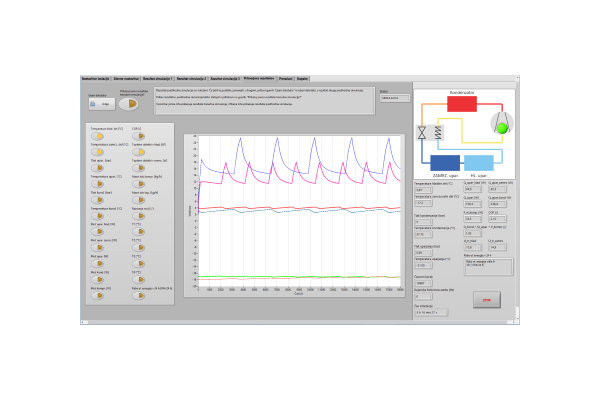This screenshot has height=400, width=600.
Task: Click the red Kondenzator block in the diagram
Action: click(x=461, y=106)
